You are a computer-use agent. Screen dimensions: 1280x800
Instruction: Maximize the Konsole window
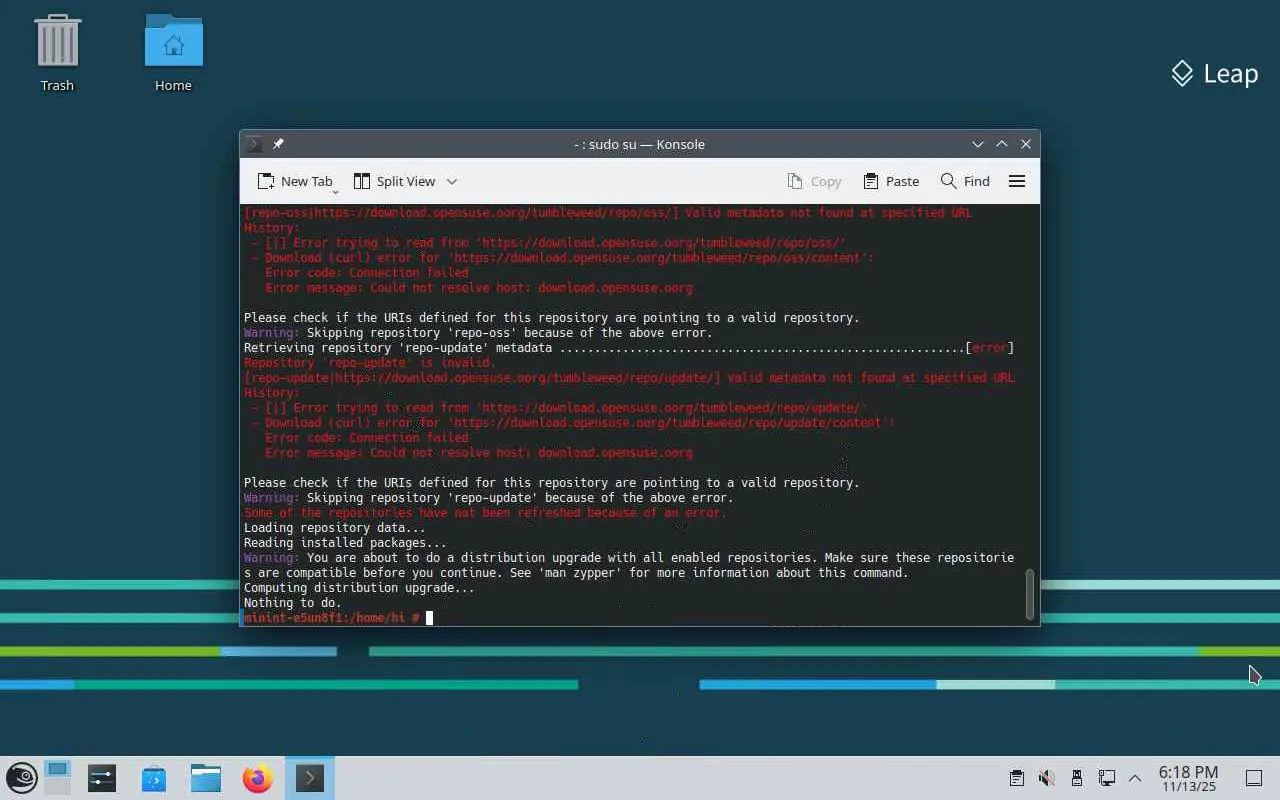(x=1002, y=144)
